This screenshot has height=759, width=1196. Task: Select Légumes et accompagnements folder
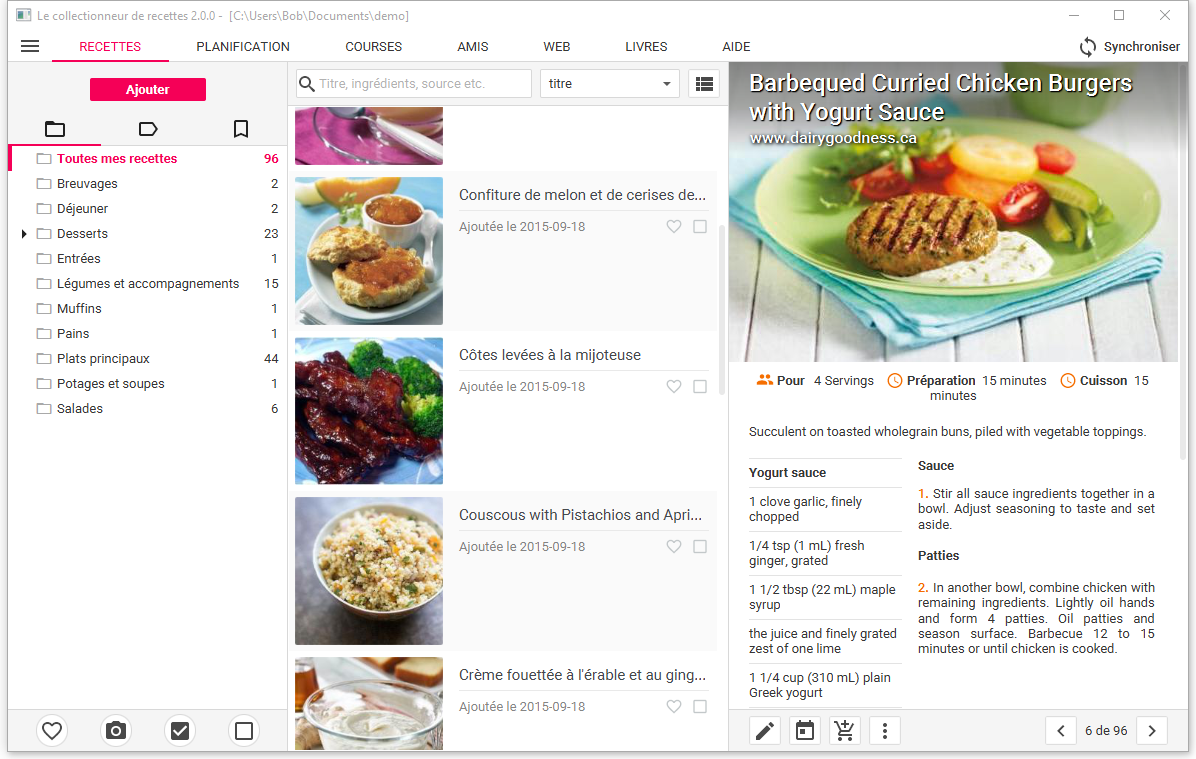(x=146, y=284)
